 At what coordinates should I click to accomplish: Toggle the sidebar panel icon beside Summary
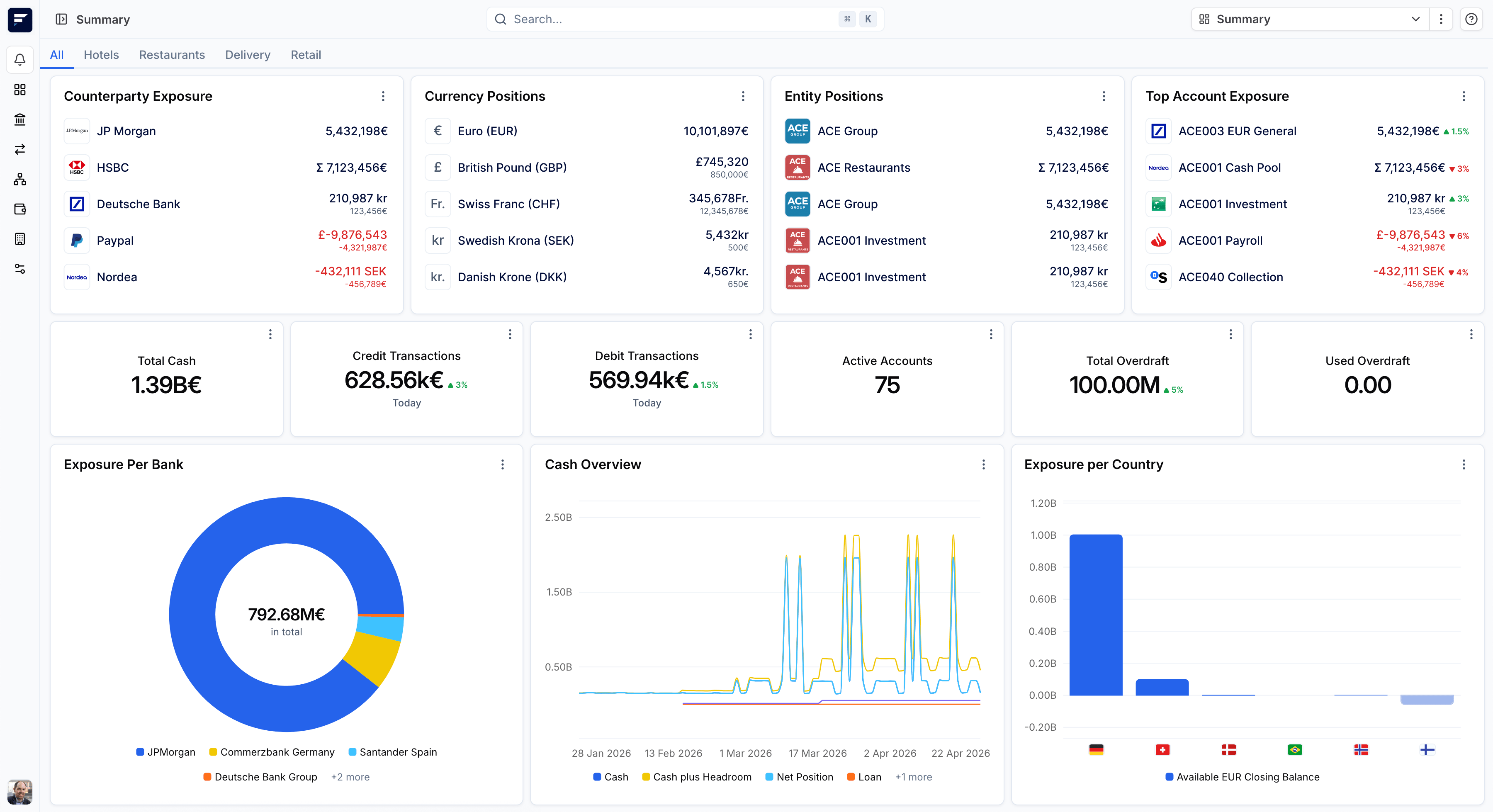click(x=61, y=19)
